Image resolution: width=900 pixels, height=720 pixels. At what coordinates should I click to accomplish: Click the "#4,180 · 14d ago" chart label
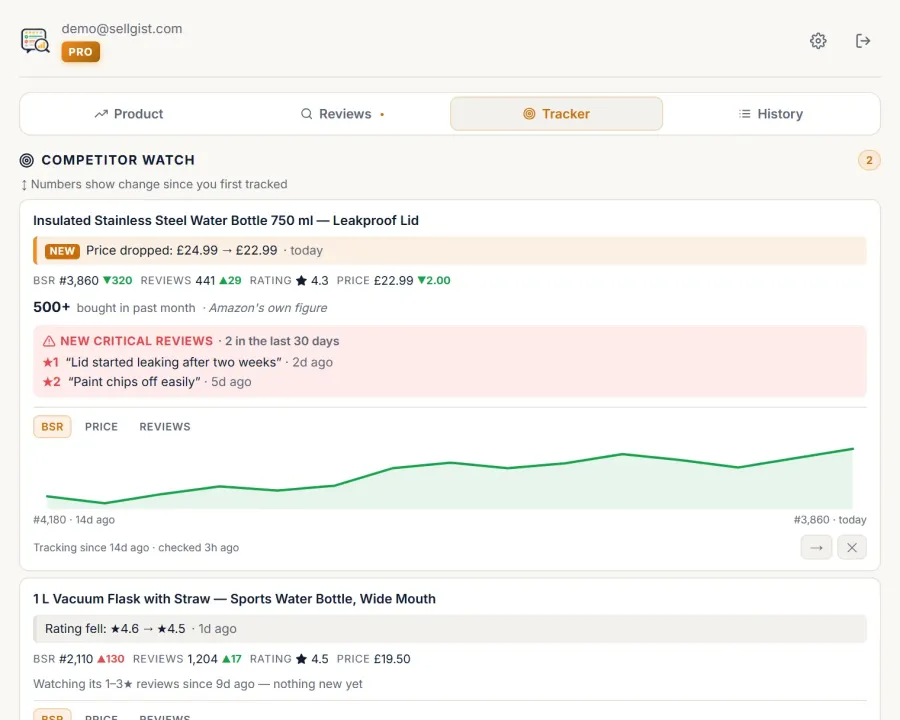[74, 520]
